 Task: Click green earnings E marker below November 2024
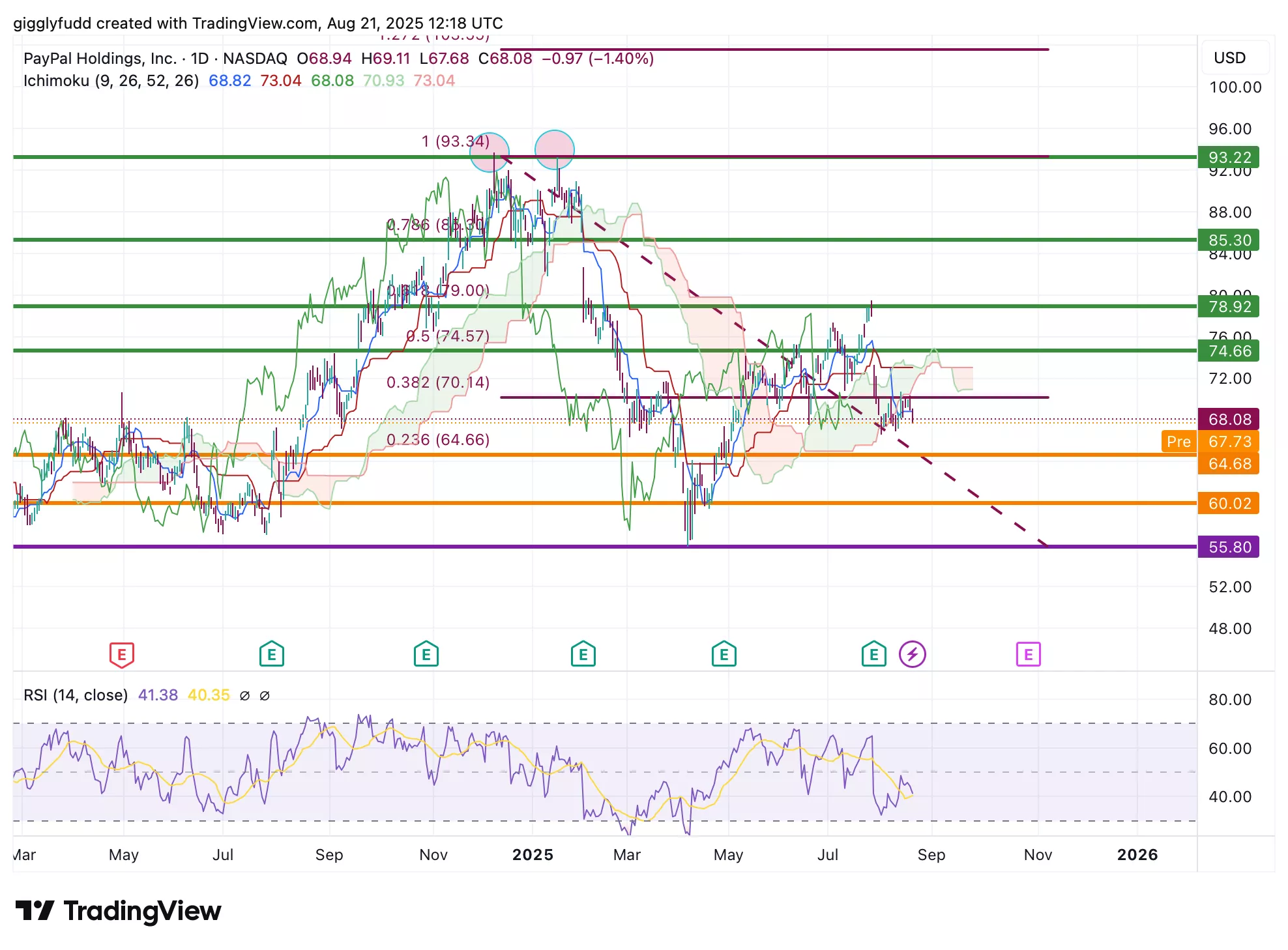[x=426, y=654]
